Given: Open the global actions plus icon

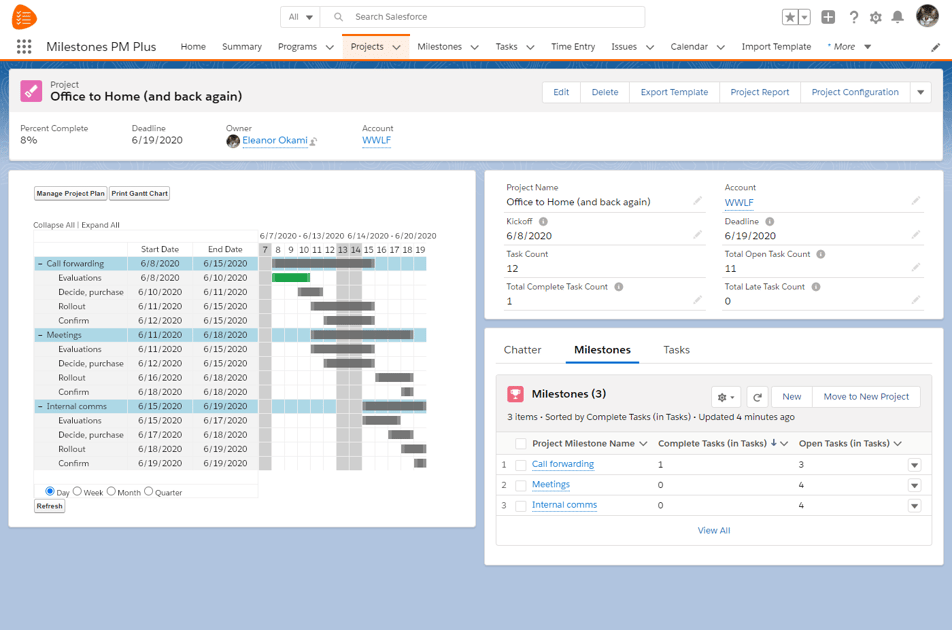Looking at the screenshot, I should [x=828, y=17].
